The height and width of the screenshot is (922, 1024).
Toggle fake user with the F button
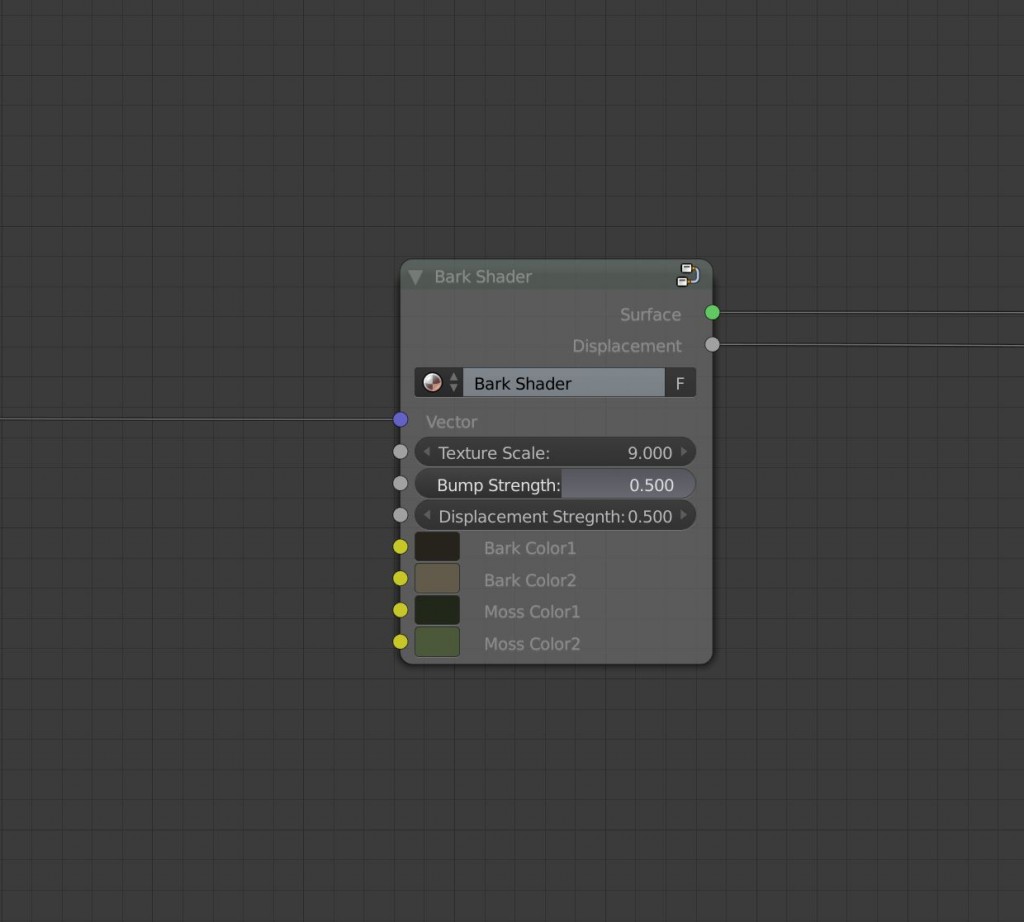(x=680, y=383)
